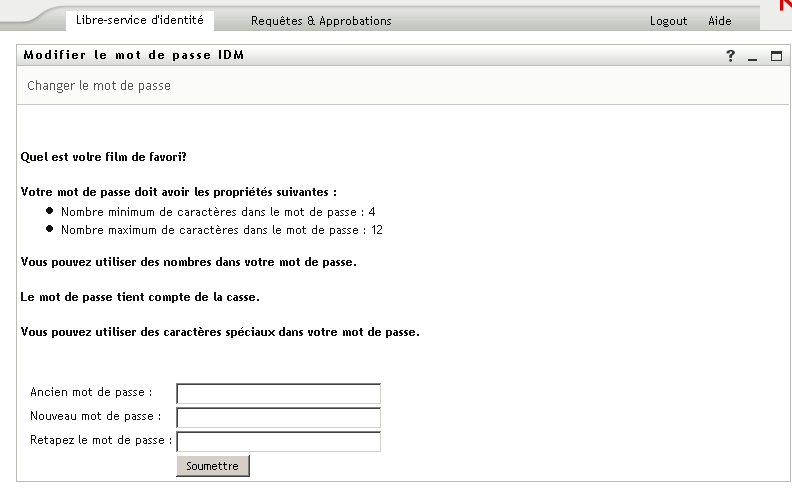Click the Modifier le mot de passe IDM title
This screenshot has width=792, height=502.
[134, 56]
